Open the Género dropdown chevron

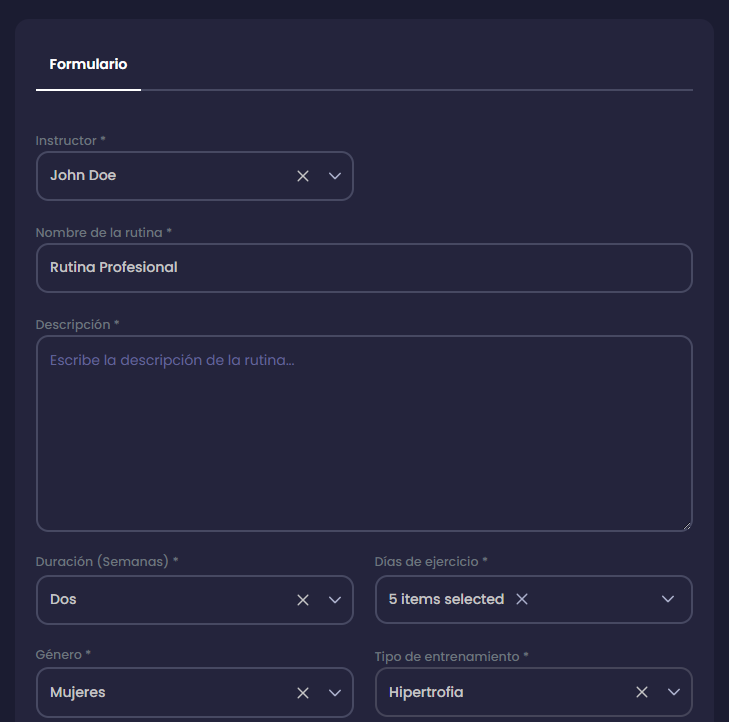pos(335,692)
